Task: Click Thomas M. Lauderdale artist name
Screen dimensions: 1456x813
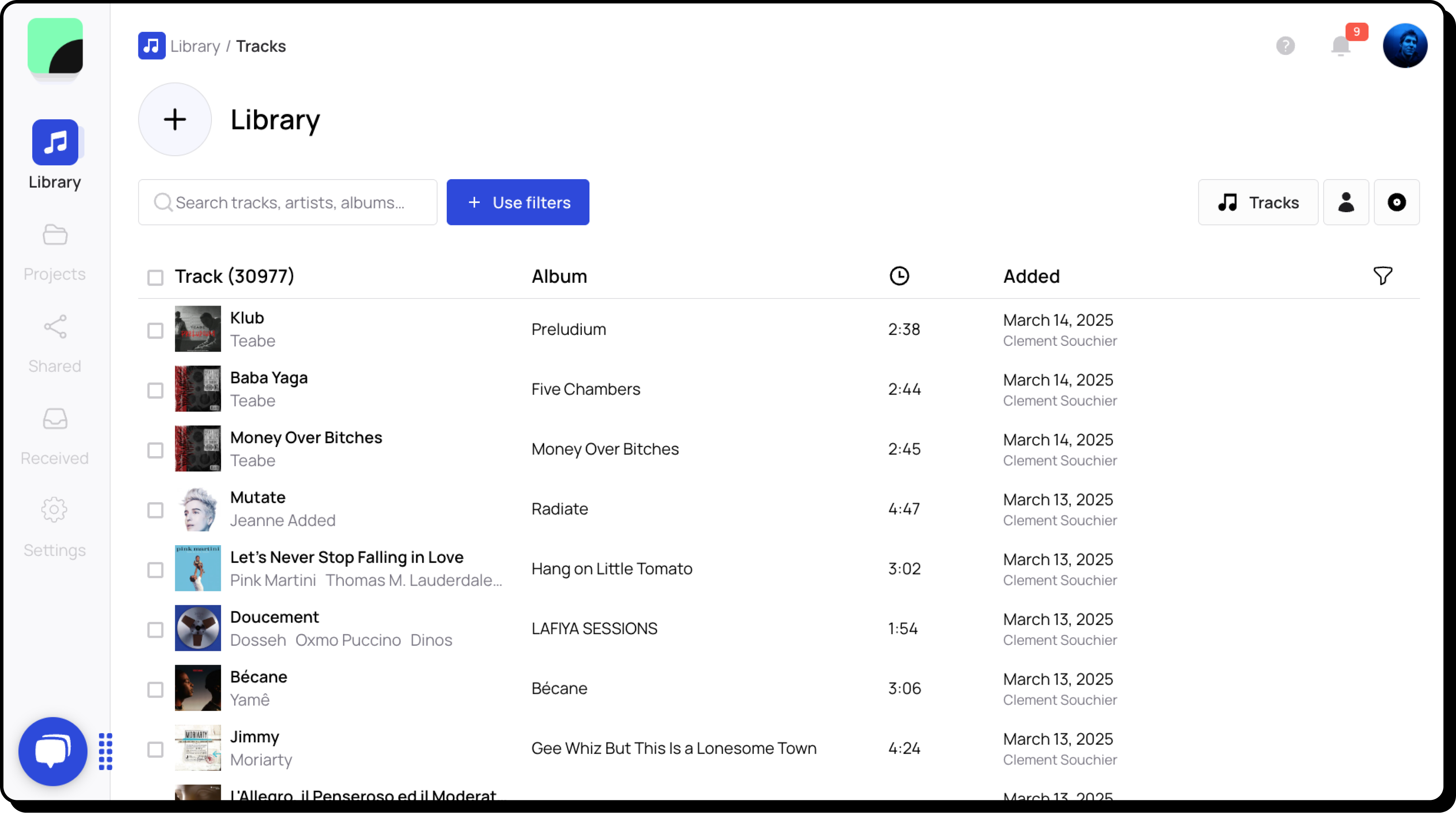Action: click(x=413, y=580)
